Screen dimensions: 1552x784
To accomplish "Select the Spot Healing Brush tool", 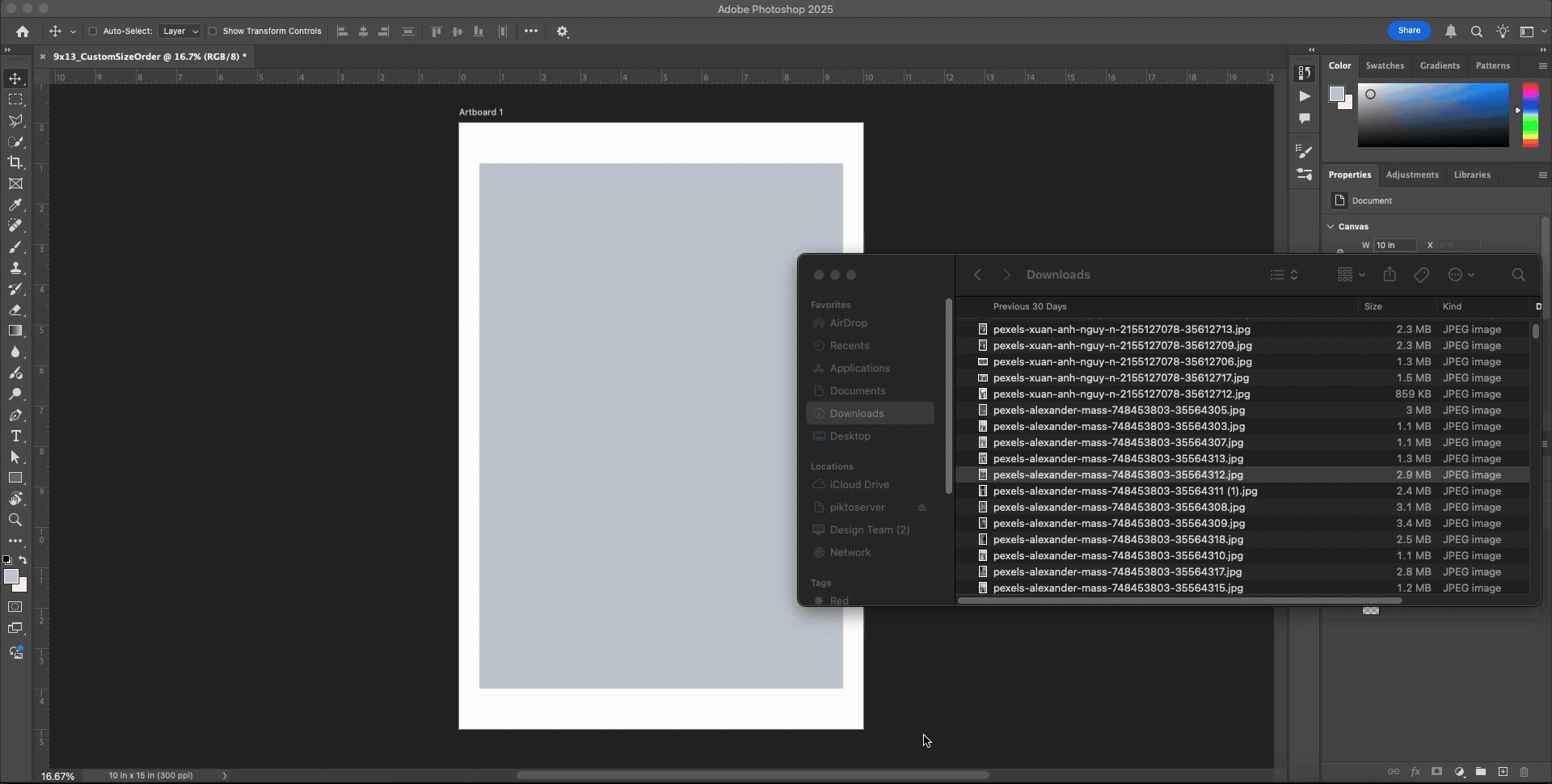I will [15, 226].
